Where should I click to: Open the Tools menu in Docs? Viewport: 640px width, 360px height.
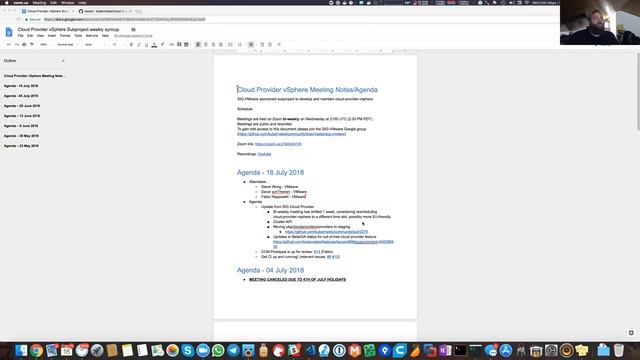pyautogui.click(x=78, y=36)
